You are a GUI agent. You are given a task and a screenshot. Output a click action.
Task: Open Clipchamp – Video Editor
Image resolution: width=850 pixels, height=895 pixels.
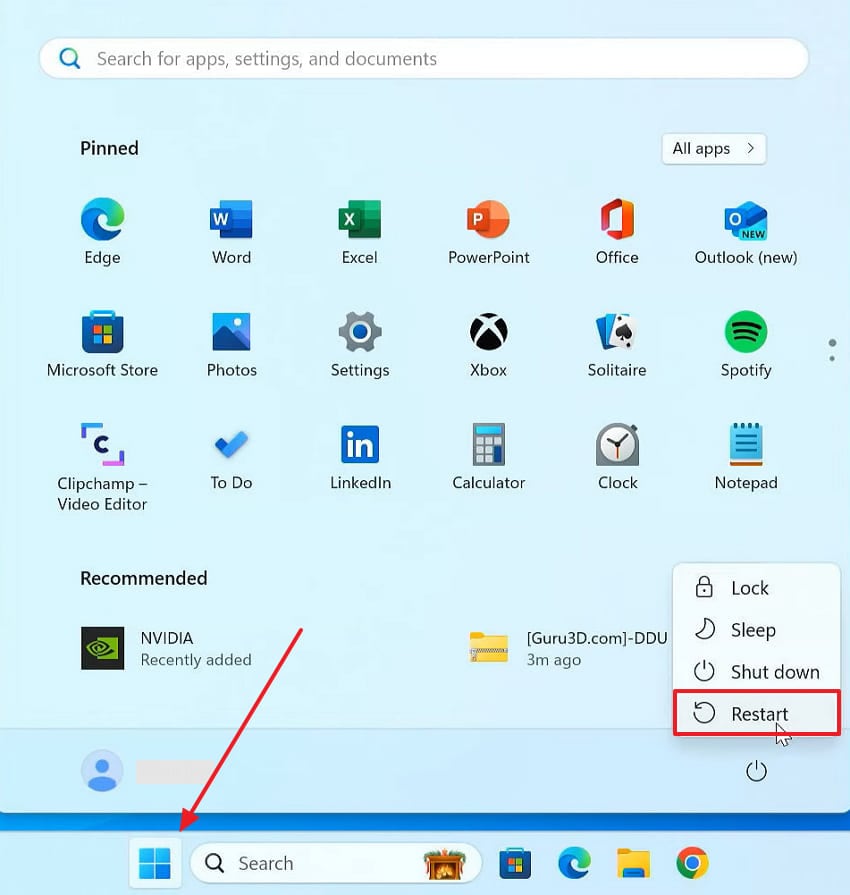[x=103, y=467]
